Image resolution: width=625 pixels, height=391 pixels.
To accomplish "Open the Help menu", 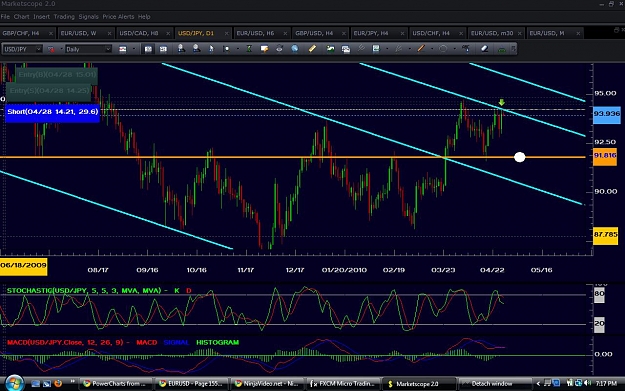I will (x=144, y=17).
